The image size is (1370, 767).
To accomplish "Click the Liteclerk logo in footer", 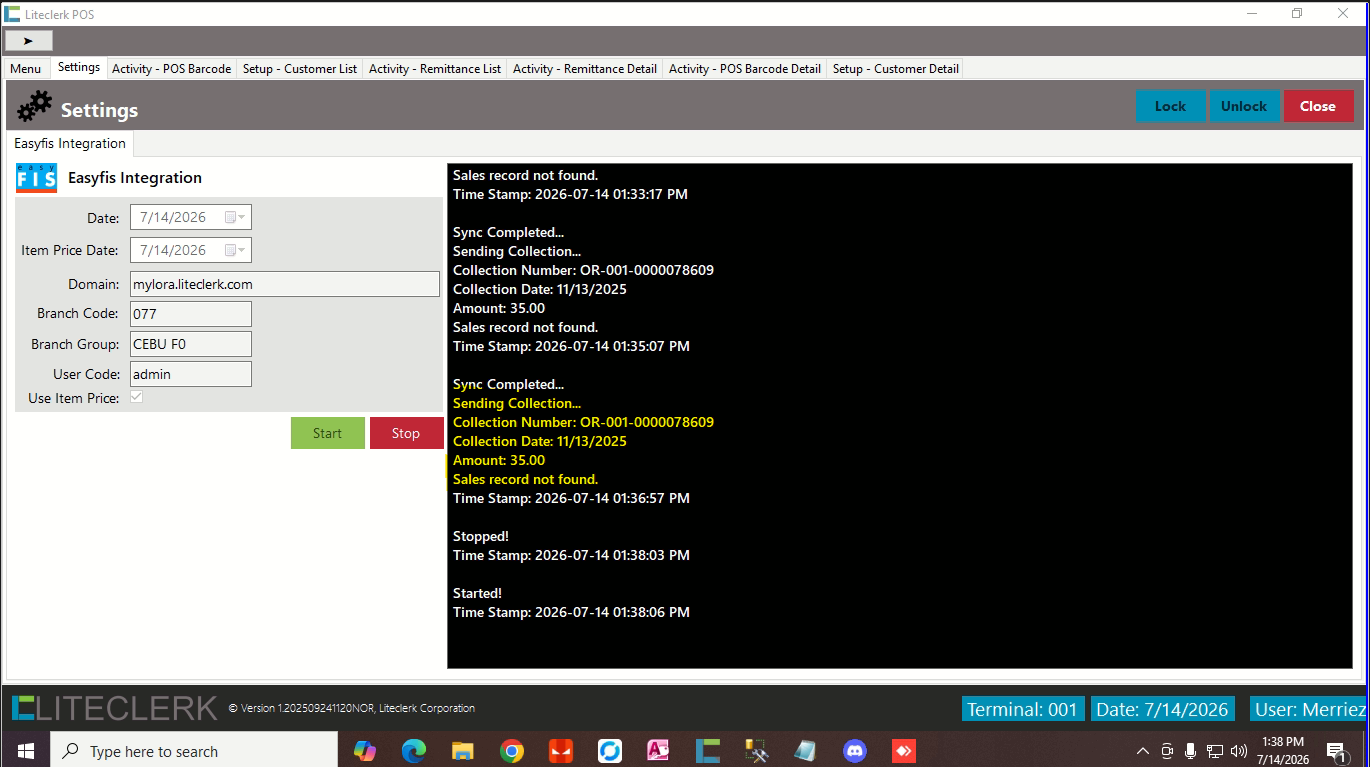I will (114, 708).
